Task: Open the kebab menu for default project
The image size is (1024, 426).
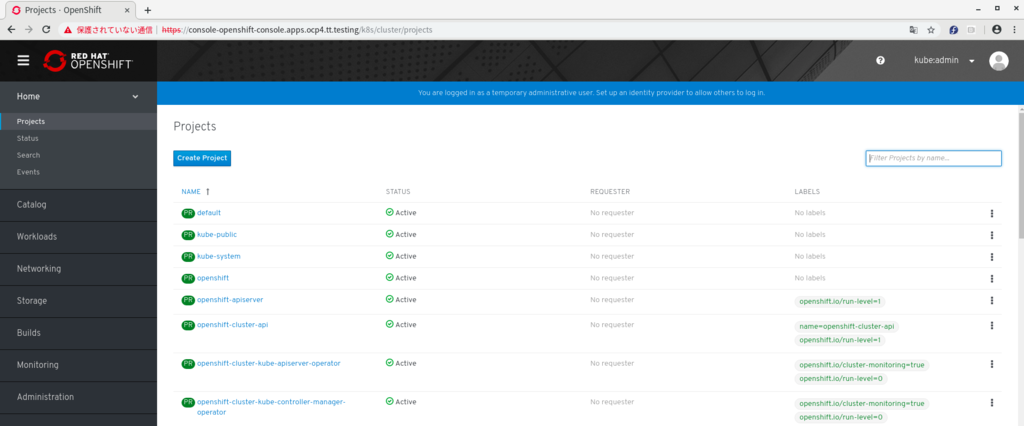Action: (x=991, y=214)
